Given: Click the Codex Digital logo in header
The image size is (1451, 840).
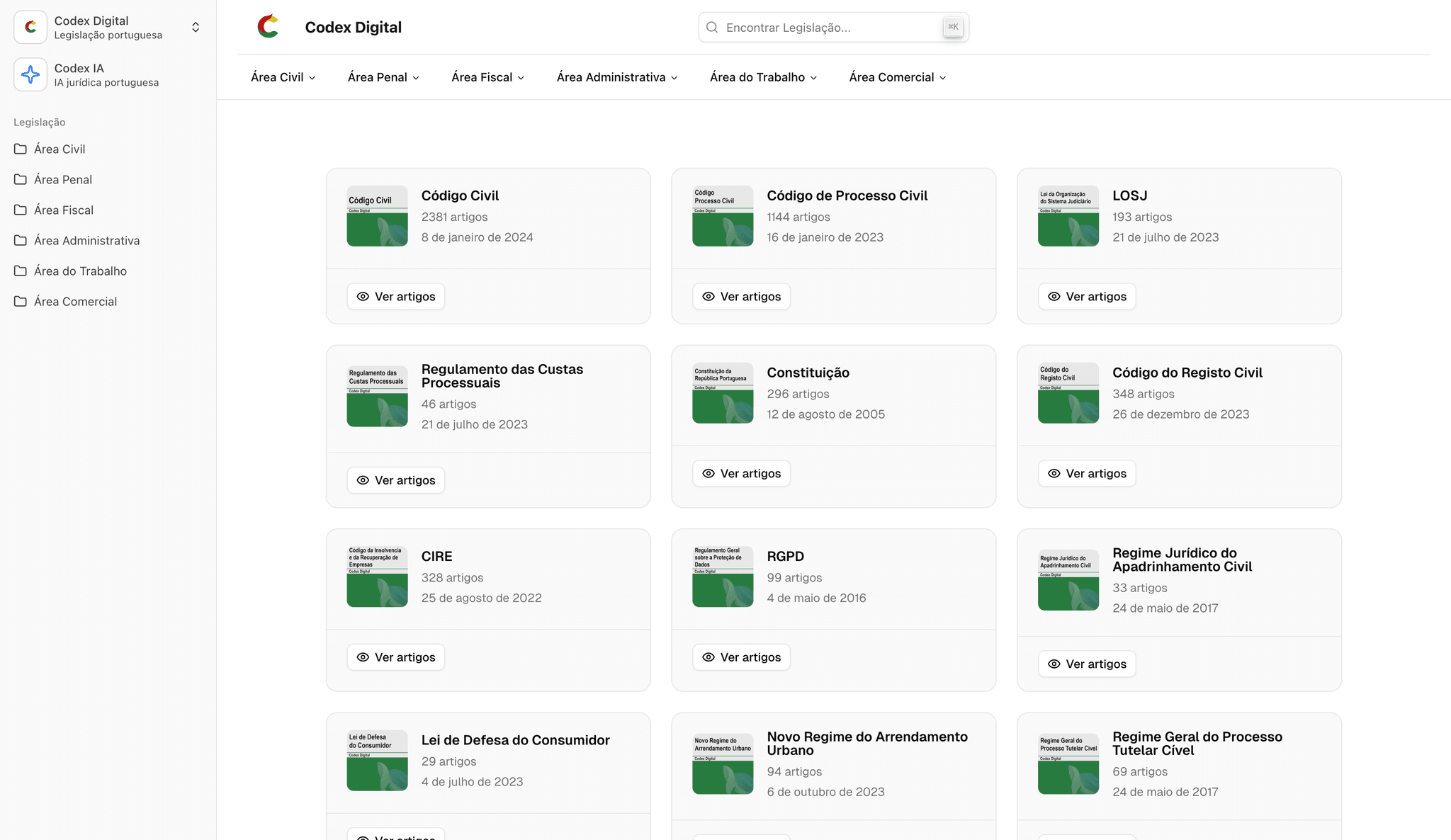Looking at the screenshot, I should point(268,27).
